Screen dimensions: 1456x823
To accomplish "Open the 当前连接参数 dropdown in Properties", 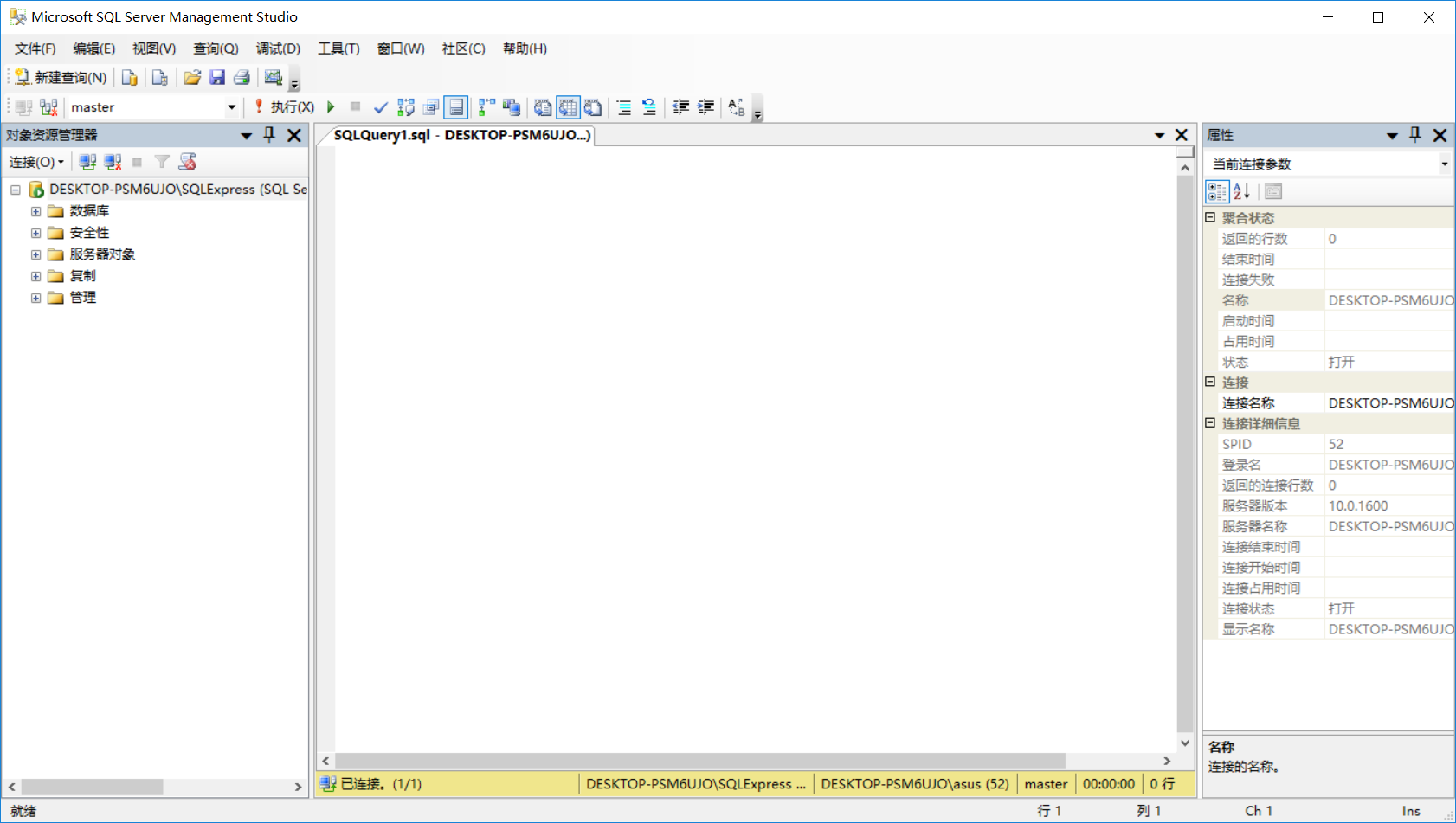I will pyautogui.click(x=1444, y=164).
